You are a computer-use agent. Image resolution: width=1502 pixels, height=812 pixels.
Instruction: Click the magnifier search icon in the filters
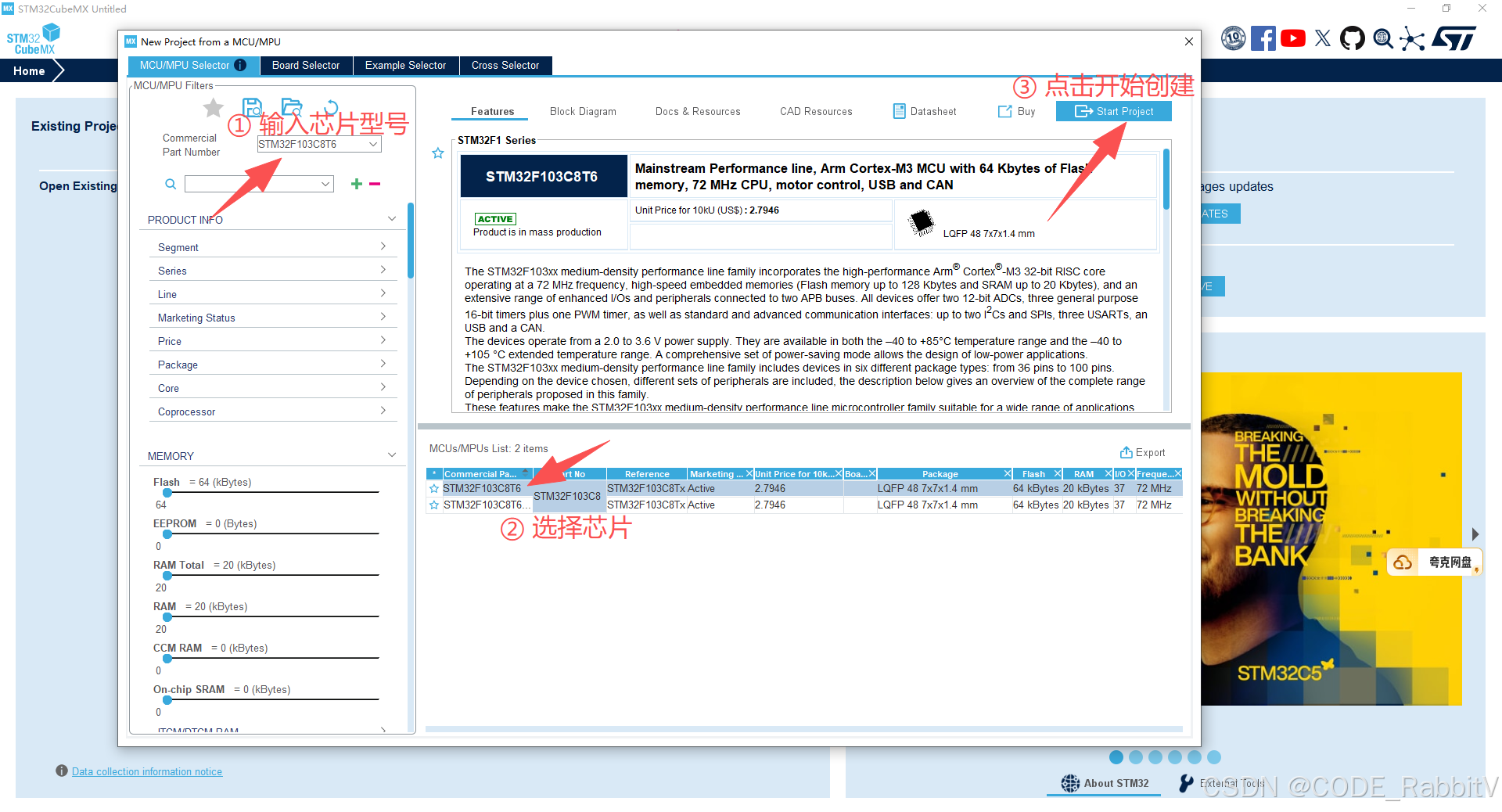point(171,184)
